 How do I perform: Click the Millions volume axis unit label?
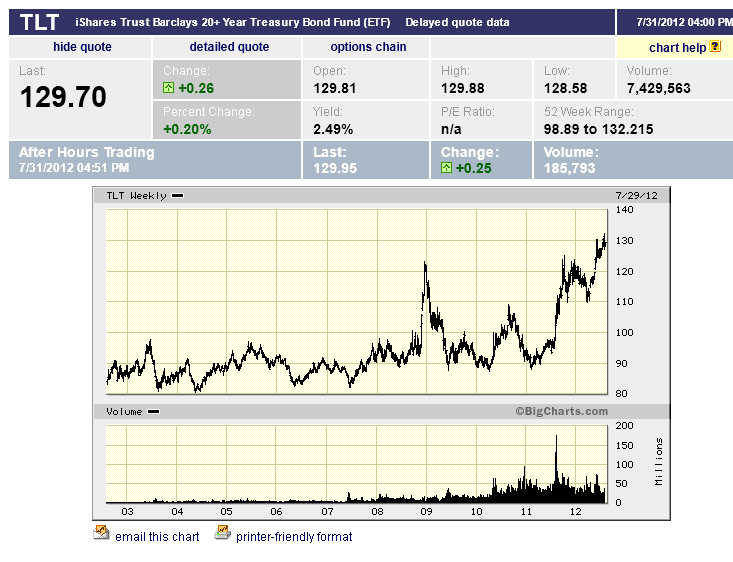coord(659,461)
